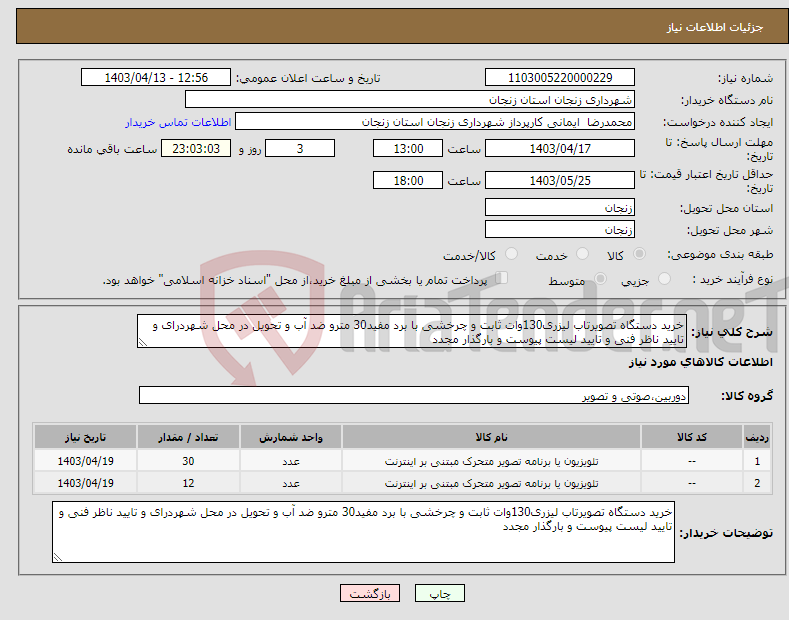Select the متوسط purchase type radio
The image size is (789, 620).
600,278
